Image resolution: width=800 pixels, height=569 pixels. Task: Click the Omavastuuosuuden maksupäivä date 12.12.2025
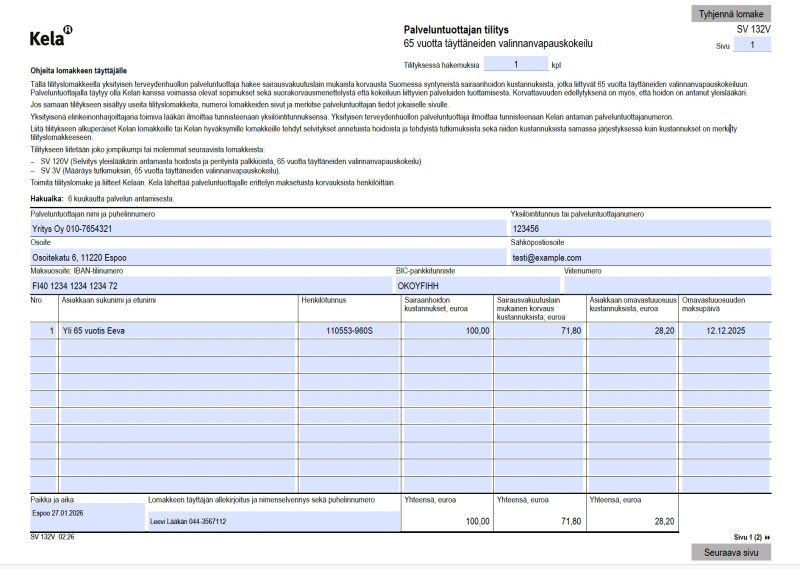click(725, 330)
